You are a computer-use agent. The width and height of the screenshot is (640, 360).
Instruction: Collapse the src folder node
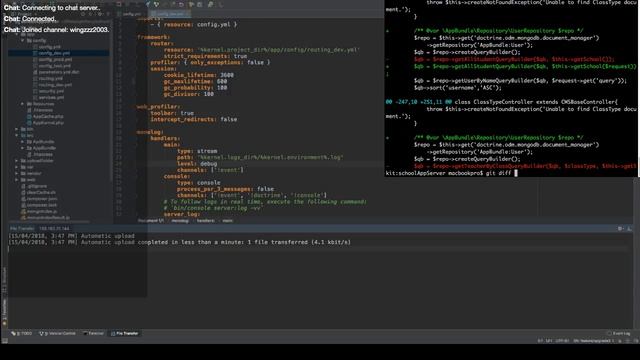pos(17,135)
